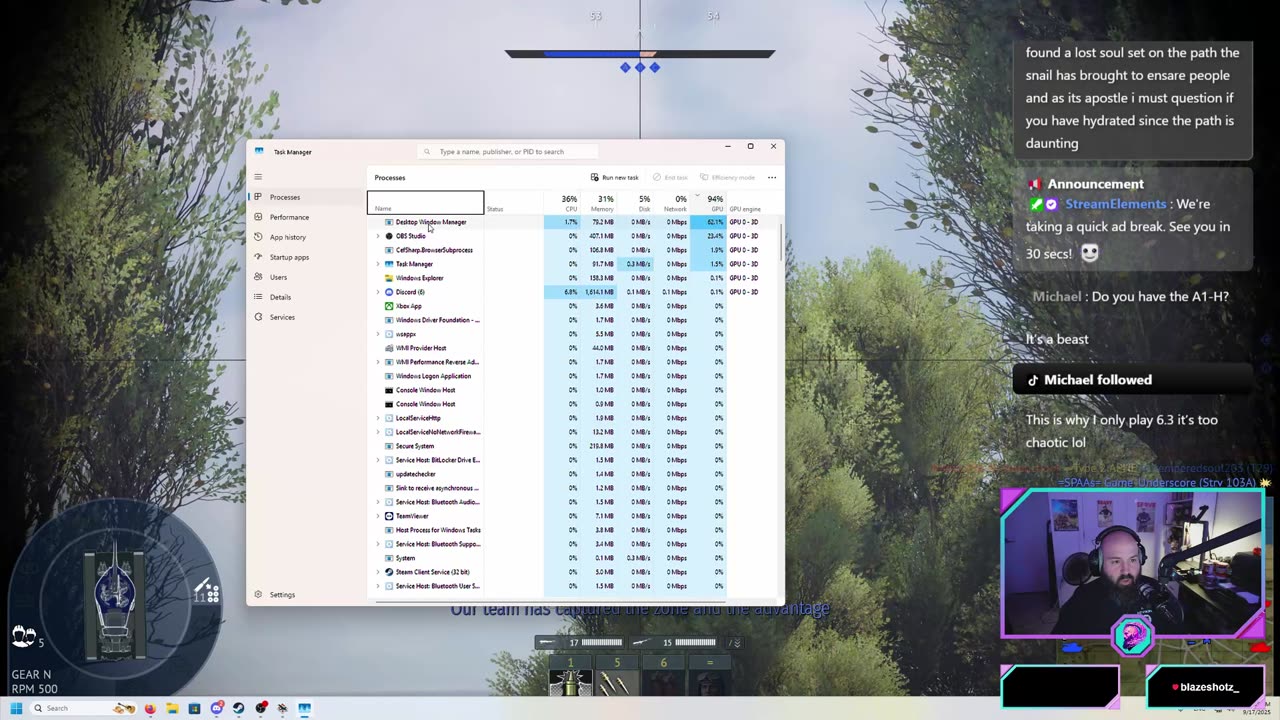Expand the Task Manager process group
The height and width of the screenshot is (720, 1280).
tap(377, 264)
